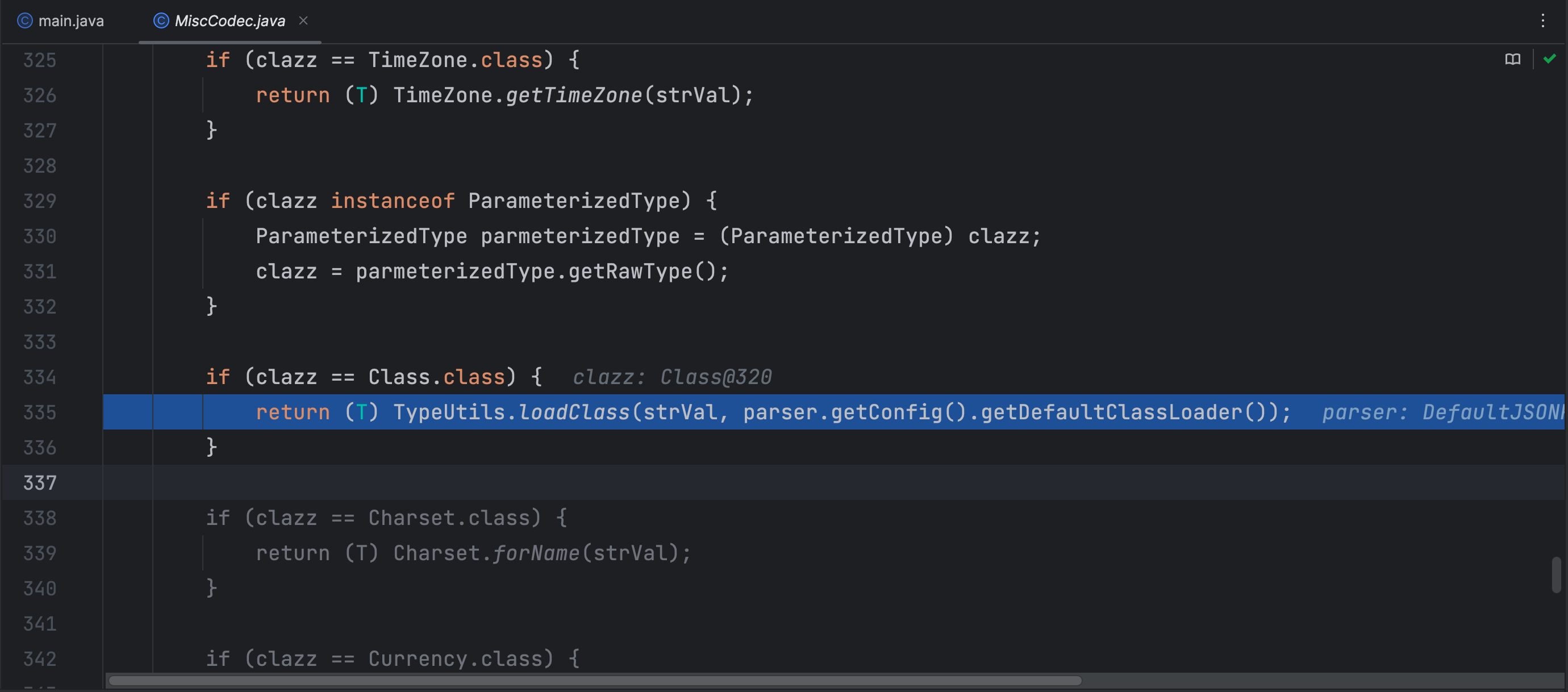Click the TypeUtils class name on line 335
The width and height of the screenshot is (1568, 692).
click(449, 412)
